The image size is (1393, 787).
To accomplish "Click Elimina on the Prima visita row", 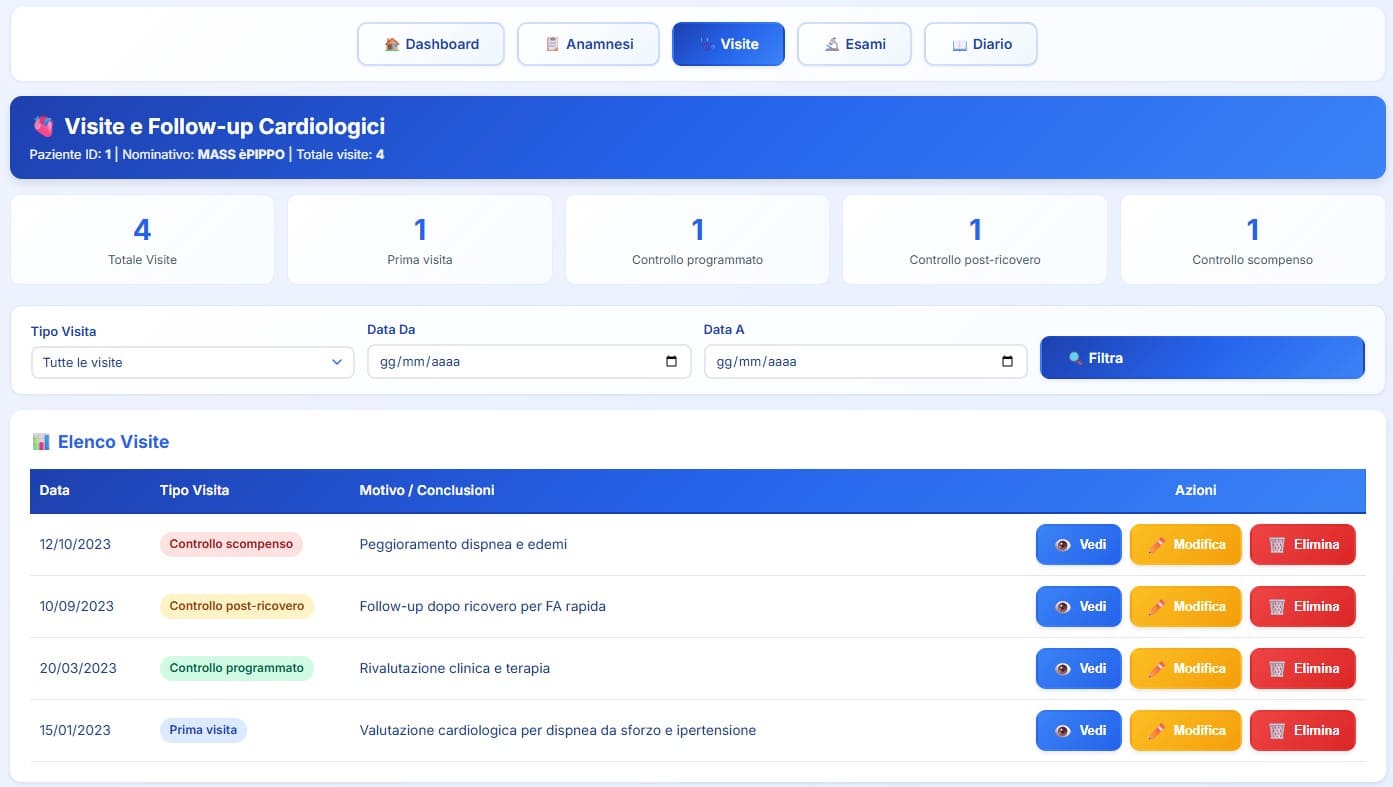I will coord(1302,730).
